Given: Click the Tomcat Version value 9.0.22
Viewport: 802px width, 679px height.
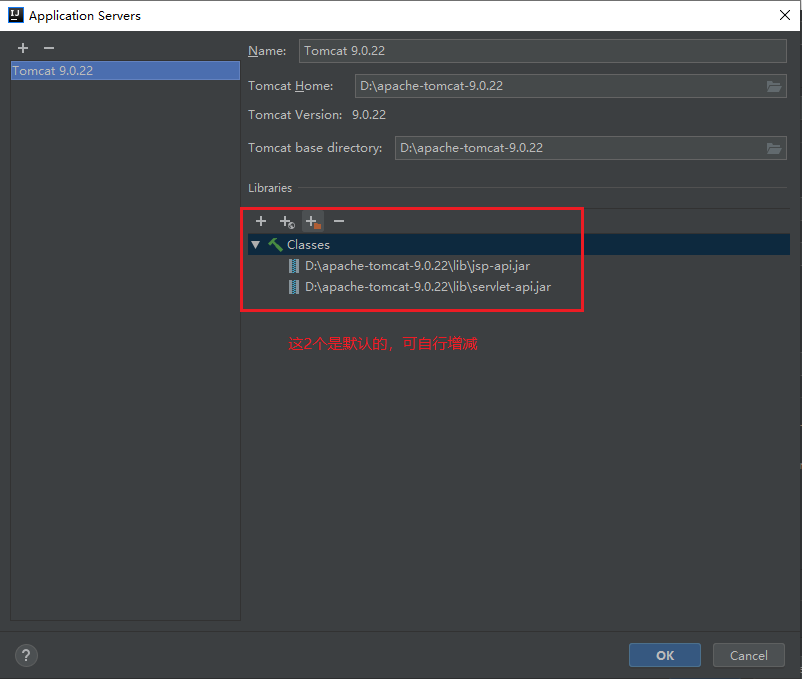Looking at the screenshot, I should (x=369, y=115).
